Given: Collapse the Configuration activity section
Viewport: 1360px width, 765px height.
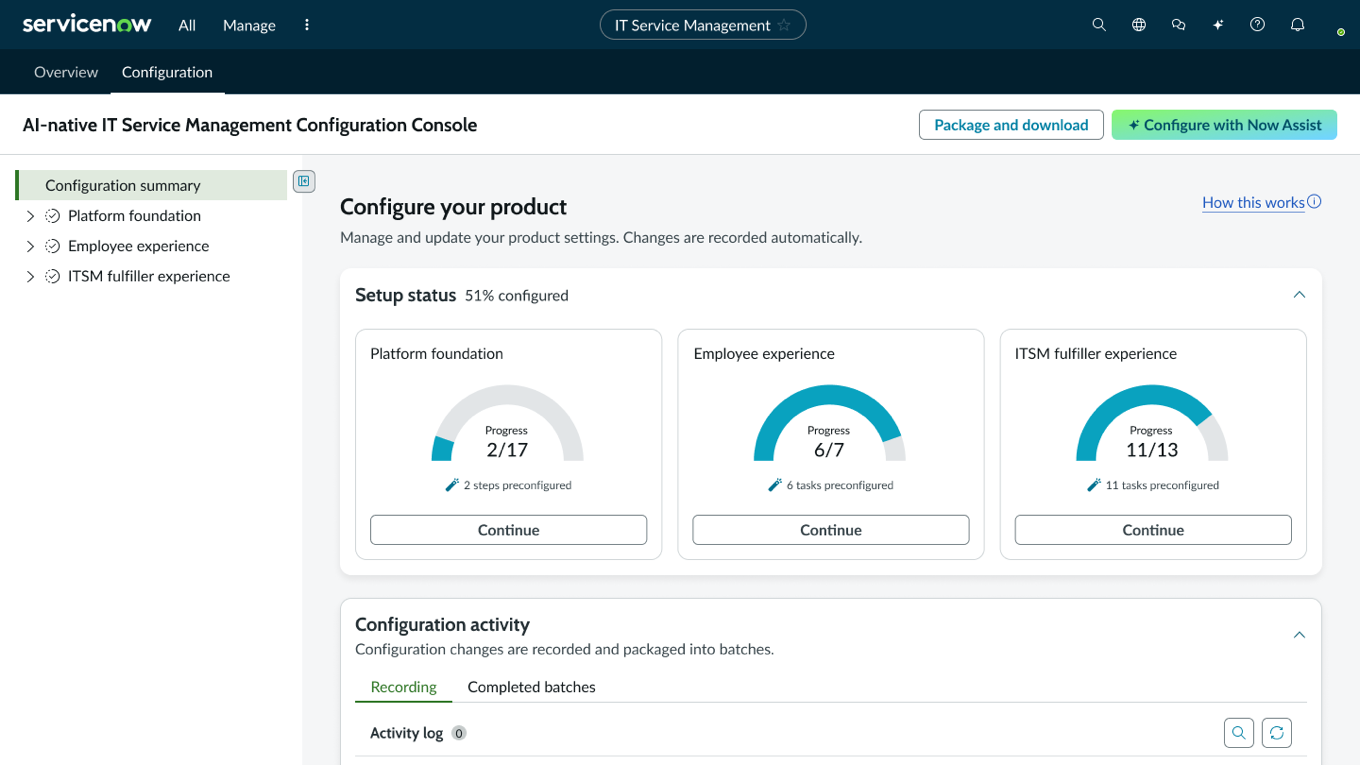Looking at the screenshot, I should [x=1299, y=635].
